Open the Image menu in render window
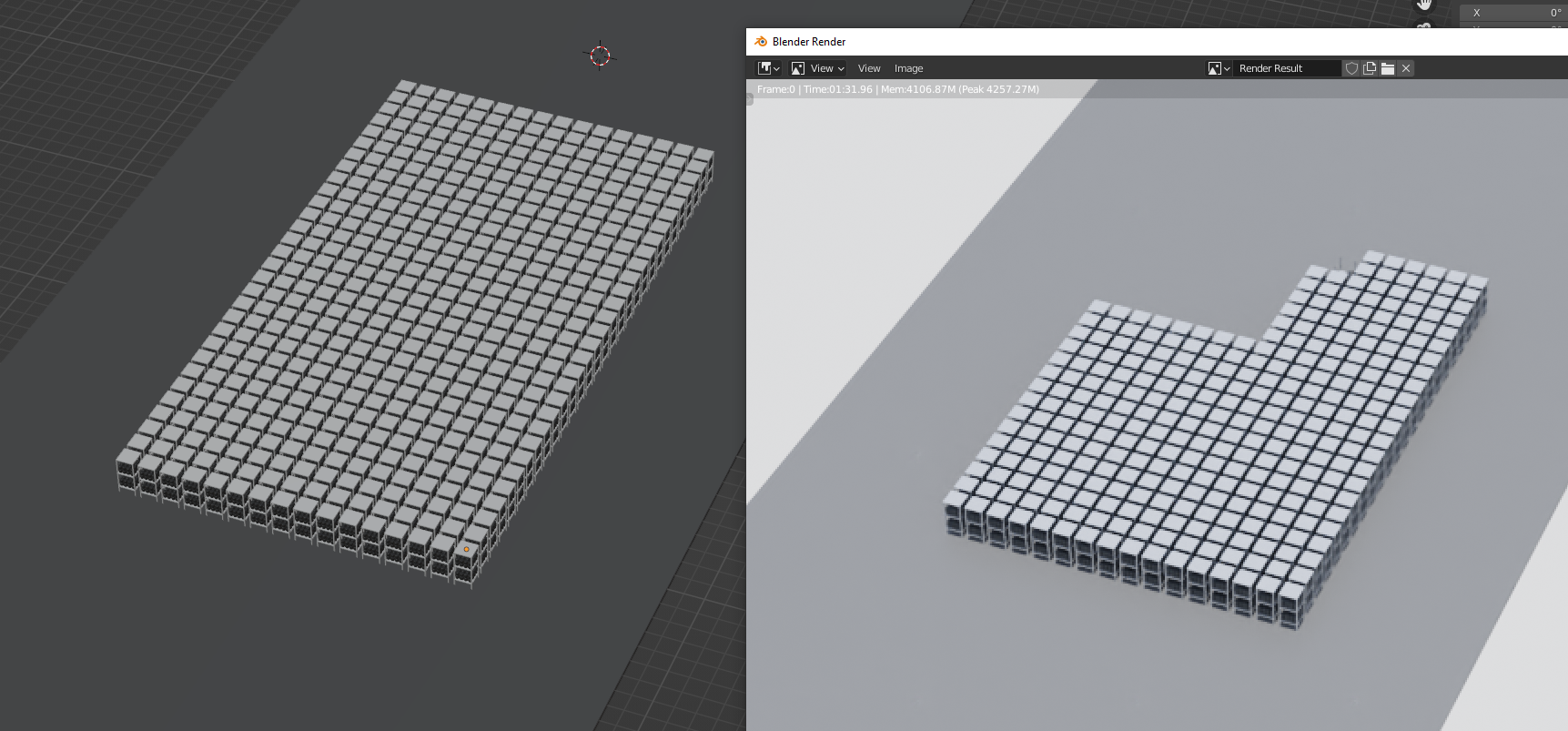This screenshot has width=1568, height=731. click(908, 68)
